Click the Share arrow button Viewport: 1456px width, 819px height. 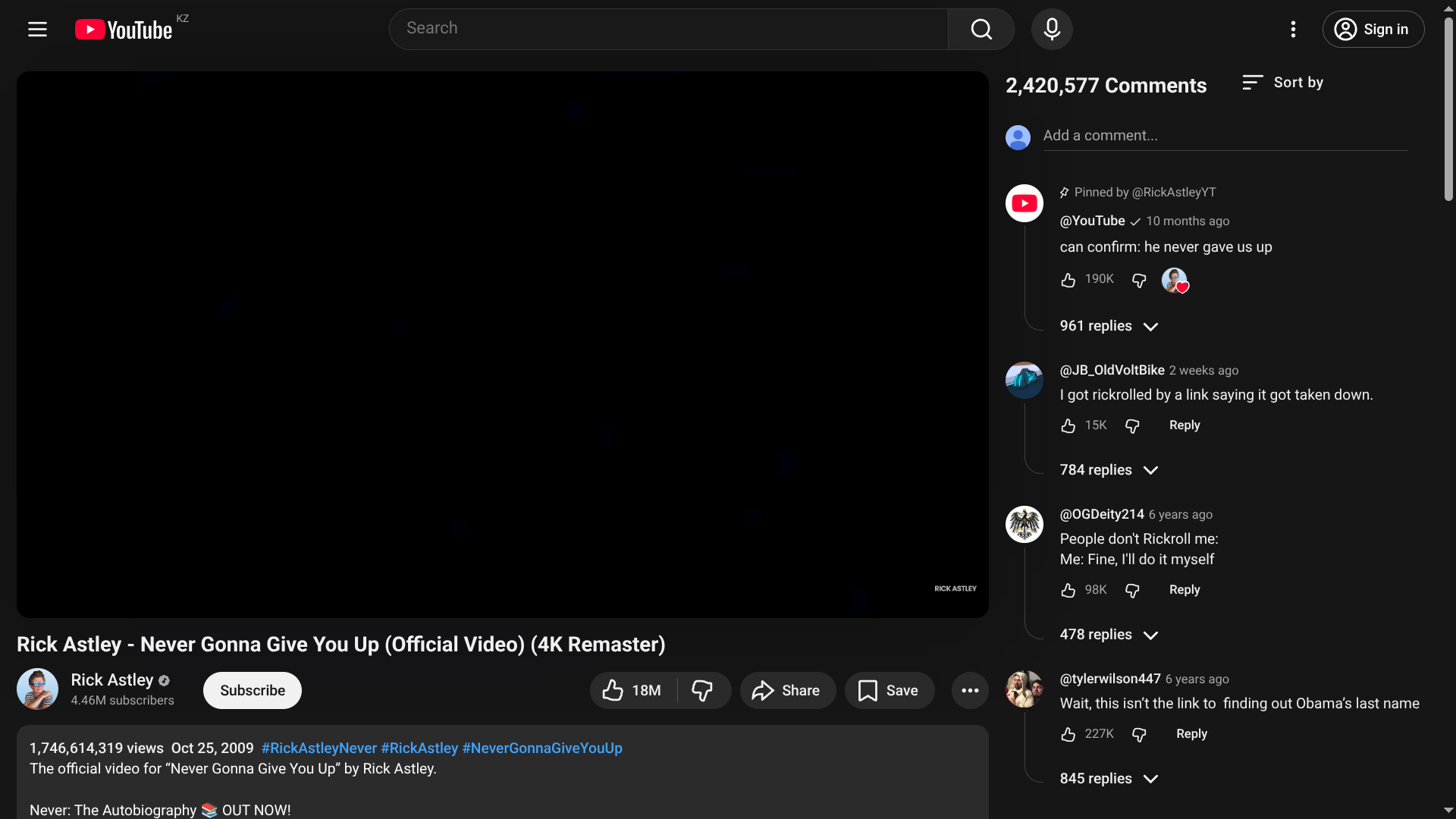pyautogui.click(x=787, y=690)
